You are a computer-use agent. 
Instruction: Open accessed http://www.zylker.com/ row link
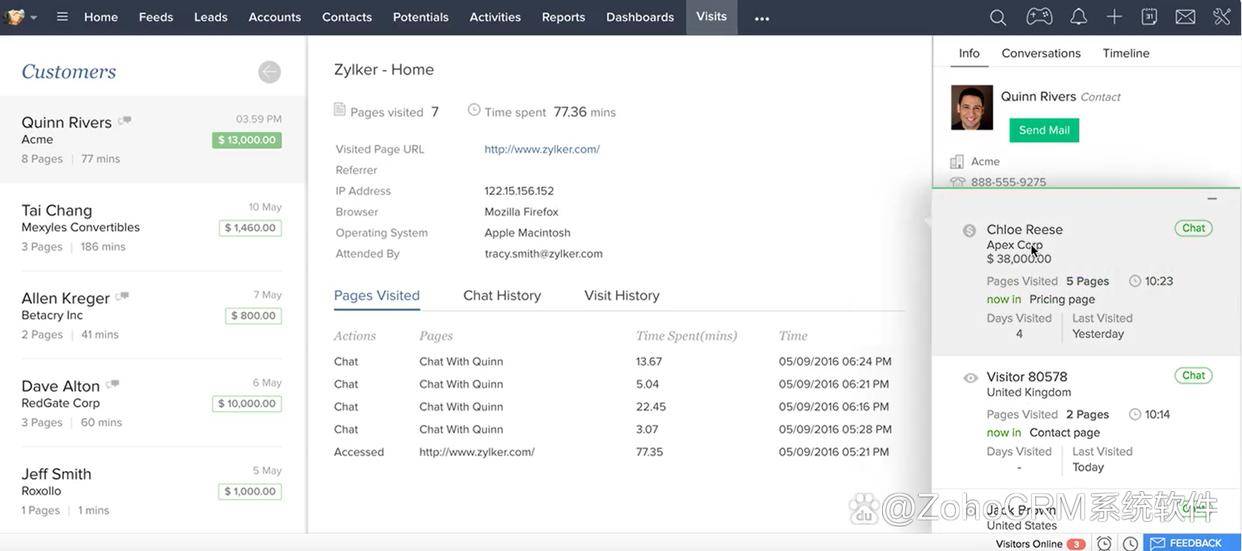click(477, 452)
